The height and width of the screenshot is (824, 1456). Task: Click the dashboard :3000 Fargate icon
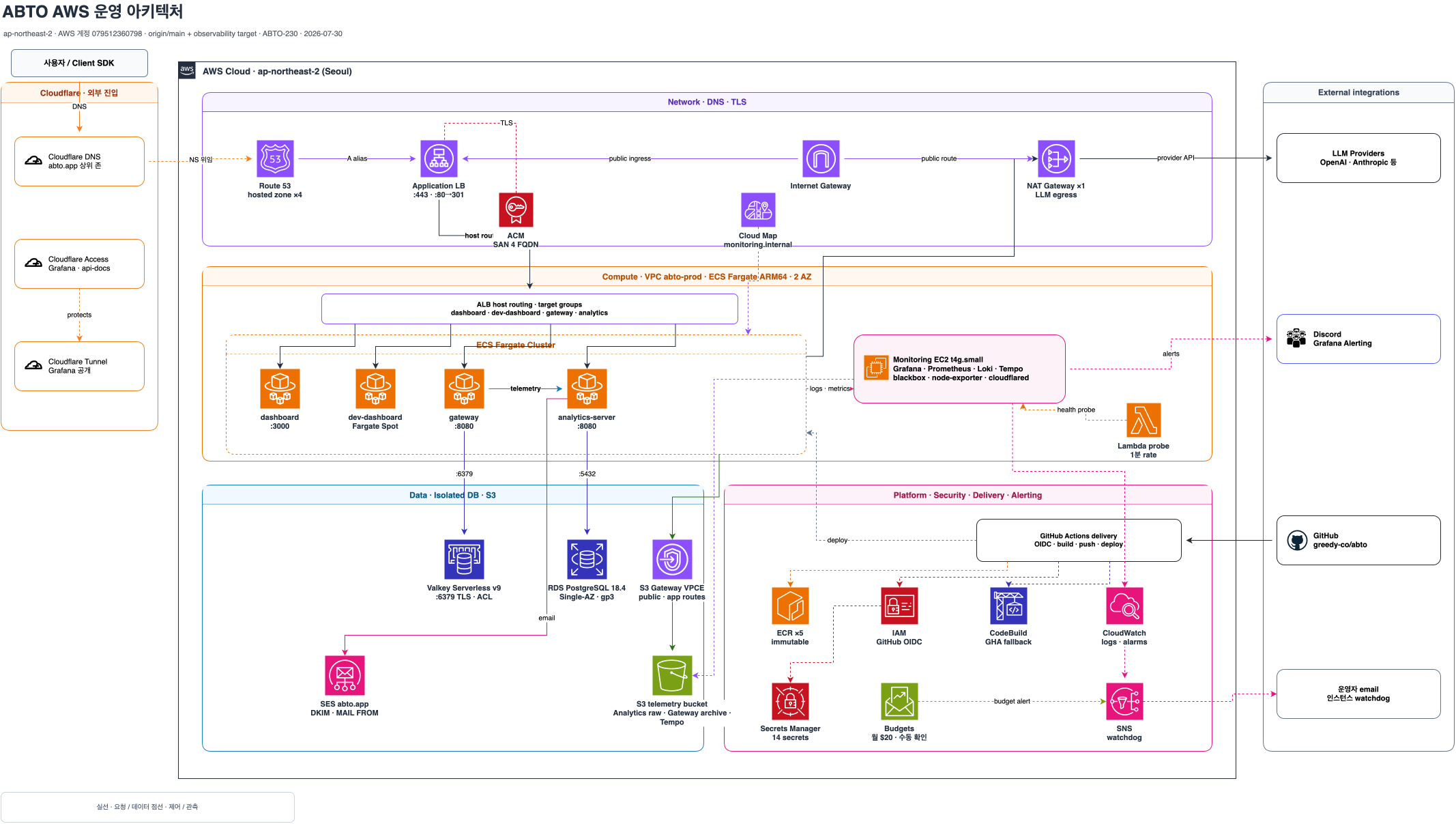pyautogui.click(x=280, y=389)
